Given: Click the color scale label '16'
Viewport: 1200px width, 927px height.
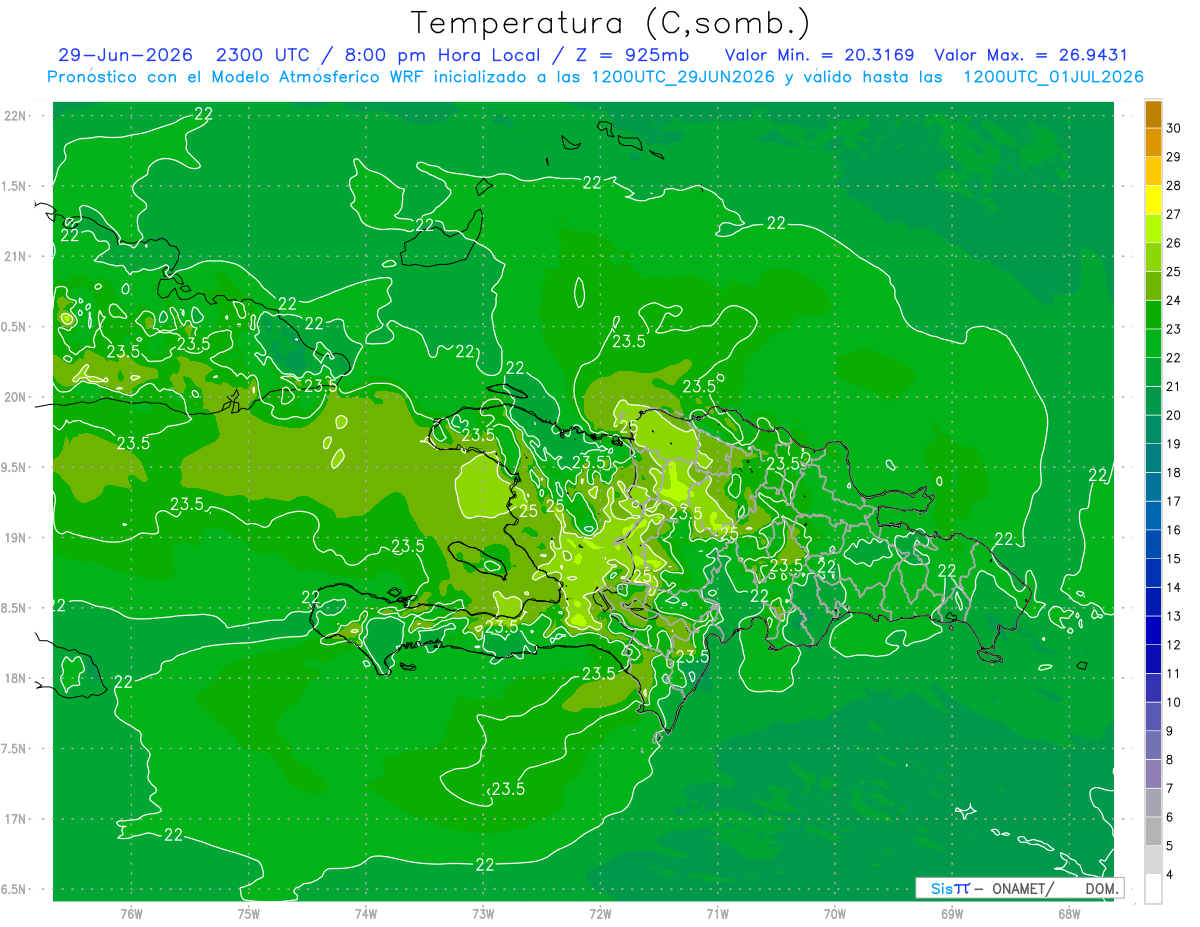Looking at the screenshot, I should [x=1174, y=530].
